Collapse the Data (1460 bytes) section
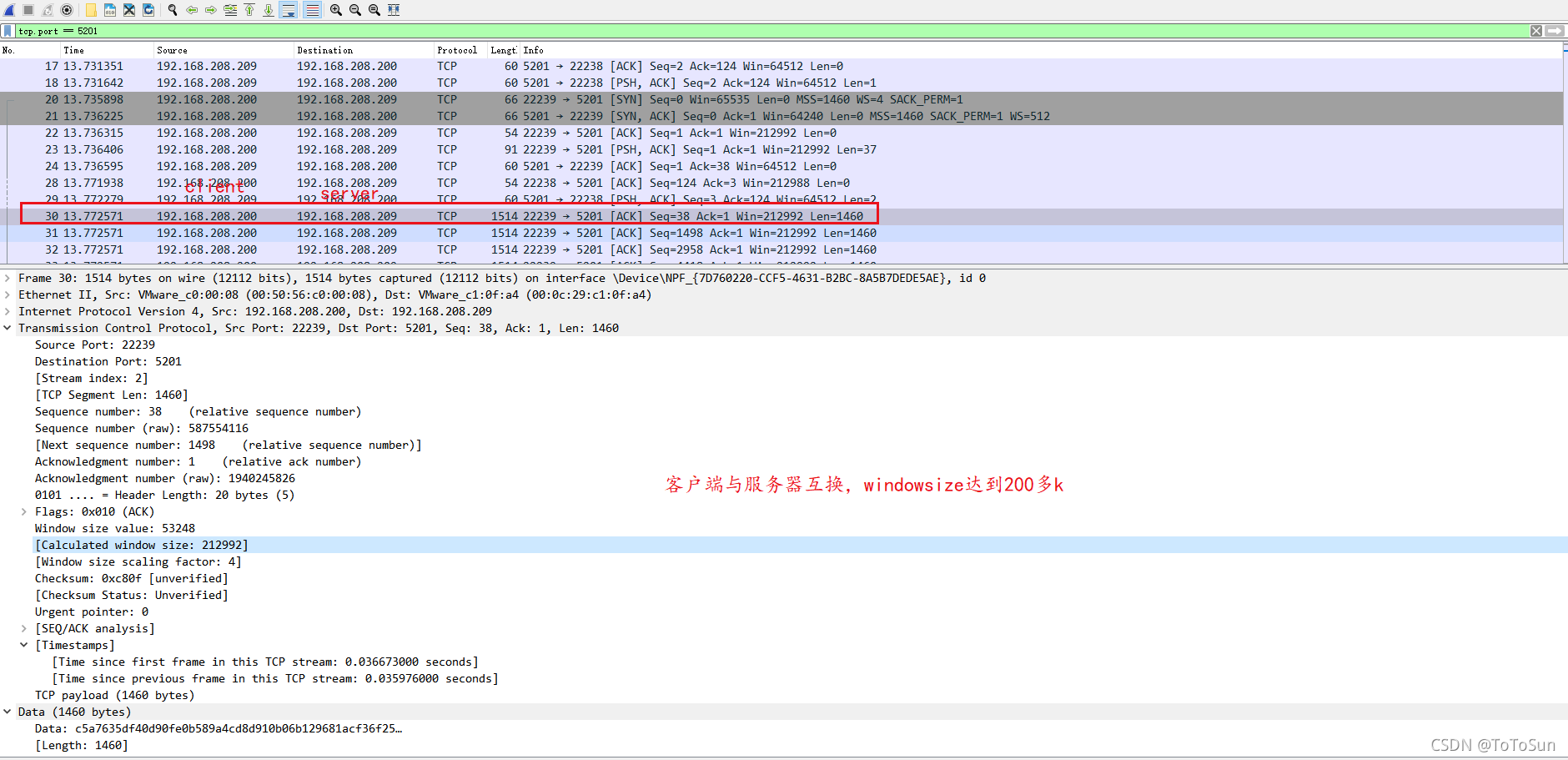 click(x=8, y=712)
